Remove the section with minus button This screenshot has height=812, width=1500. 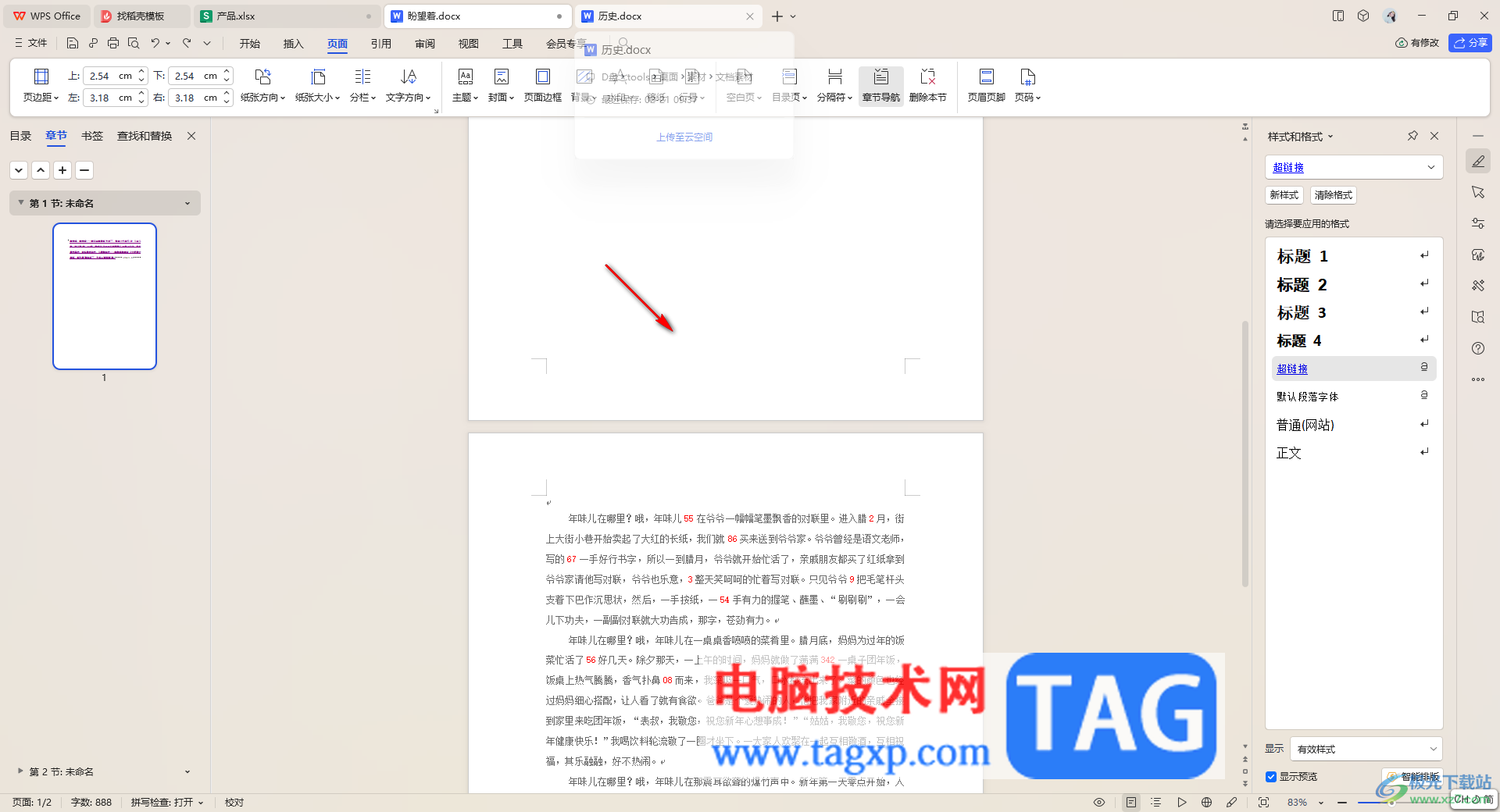(x=84, y=169)
